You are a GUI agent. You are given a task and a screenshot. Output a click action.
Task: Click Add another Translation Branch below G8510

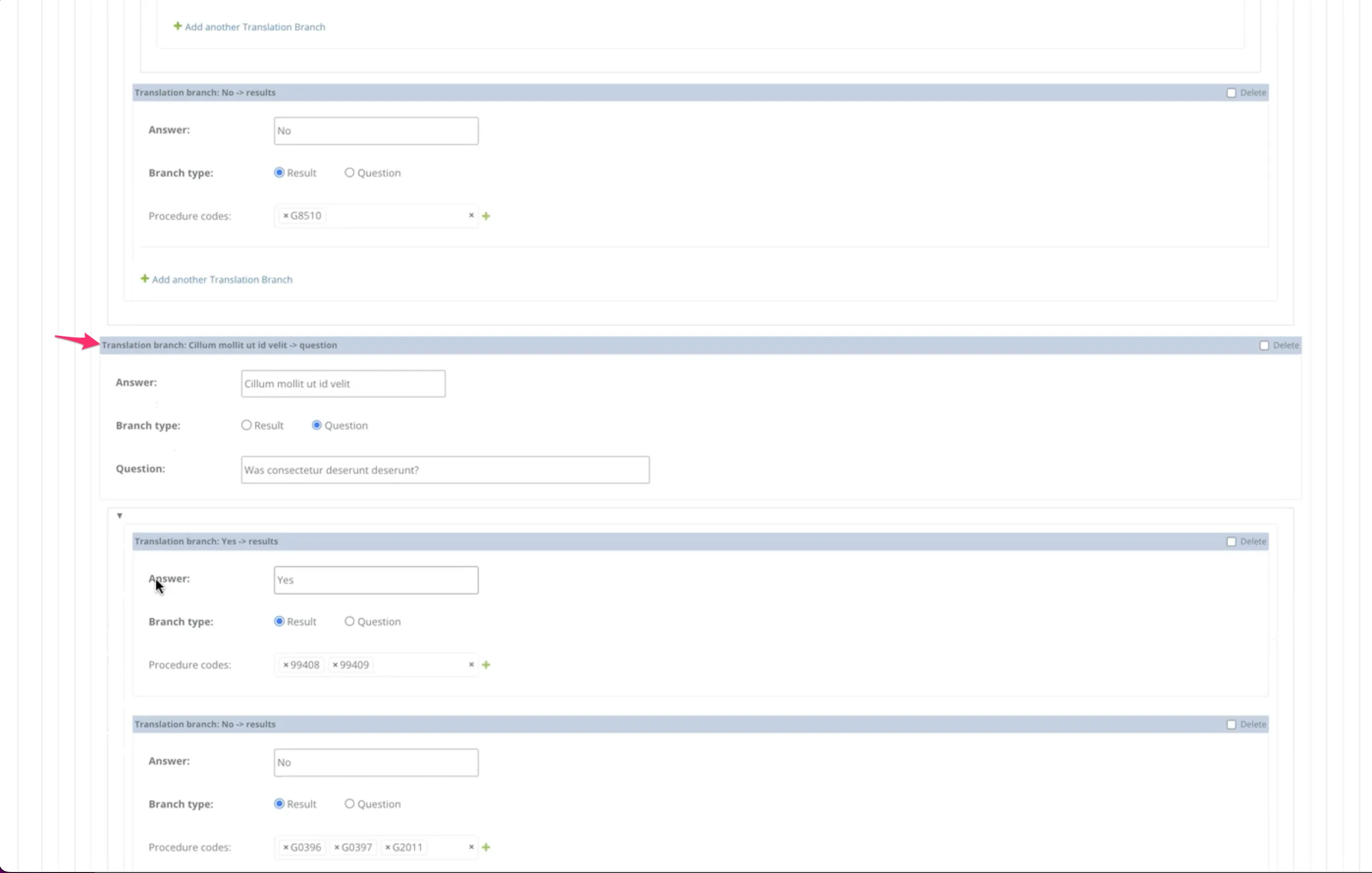point(221,280)
